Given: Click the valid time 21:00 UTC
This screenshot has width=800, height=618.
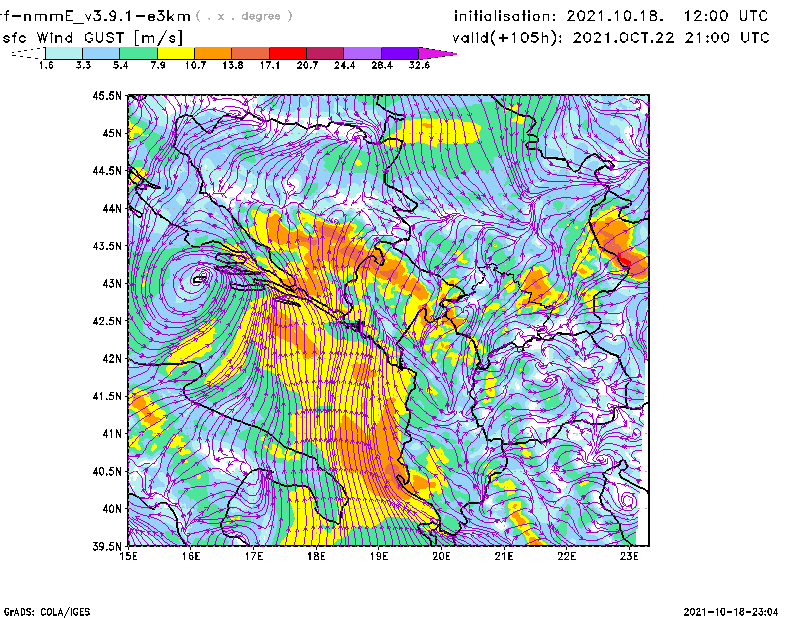Looking at the screenshot, I should point(727,38).
